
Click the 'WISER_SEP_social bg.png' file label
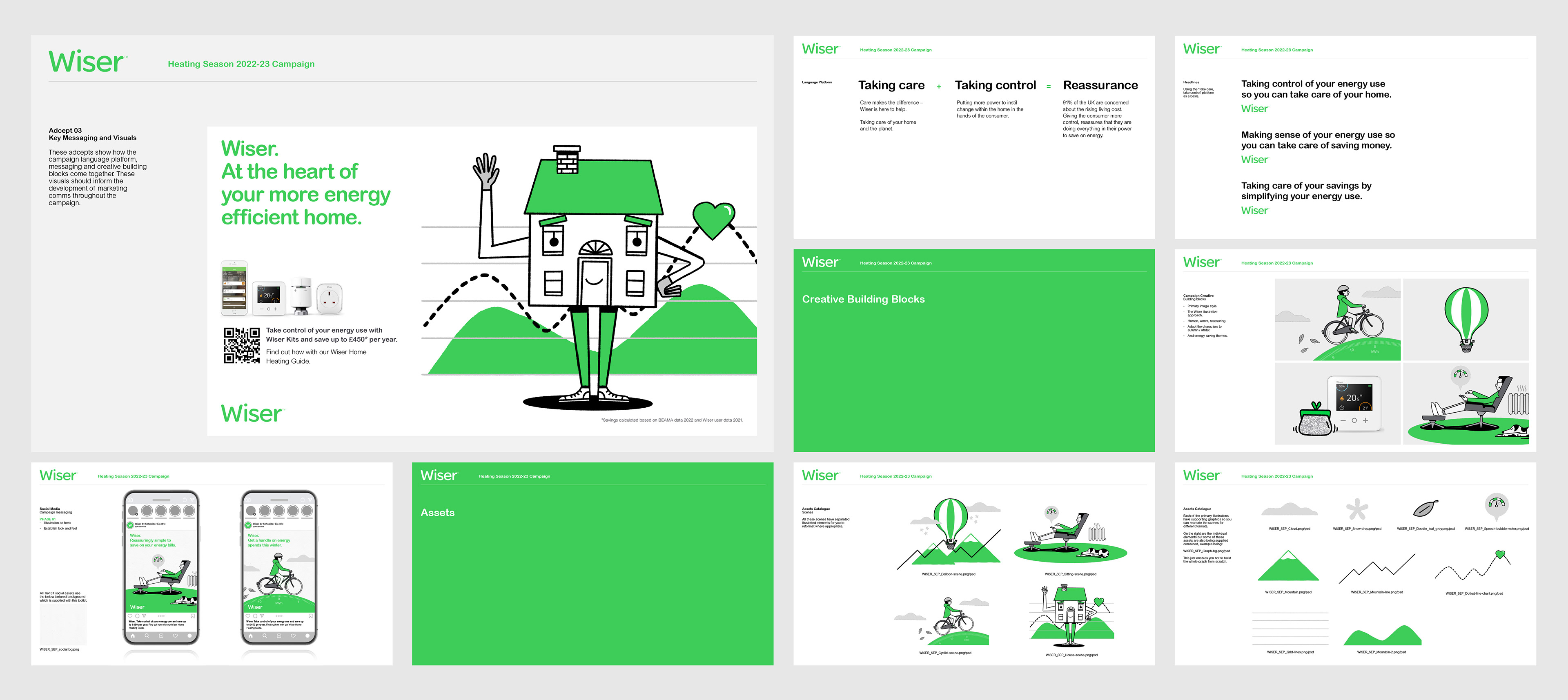[59, 649]
